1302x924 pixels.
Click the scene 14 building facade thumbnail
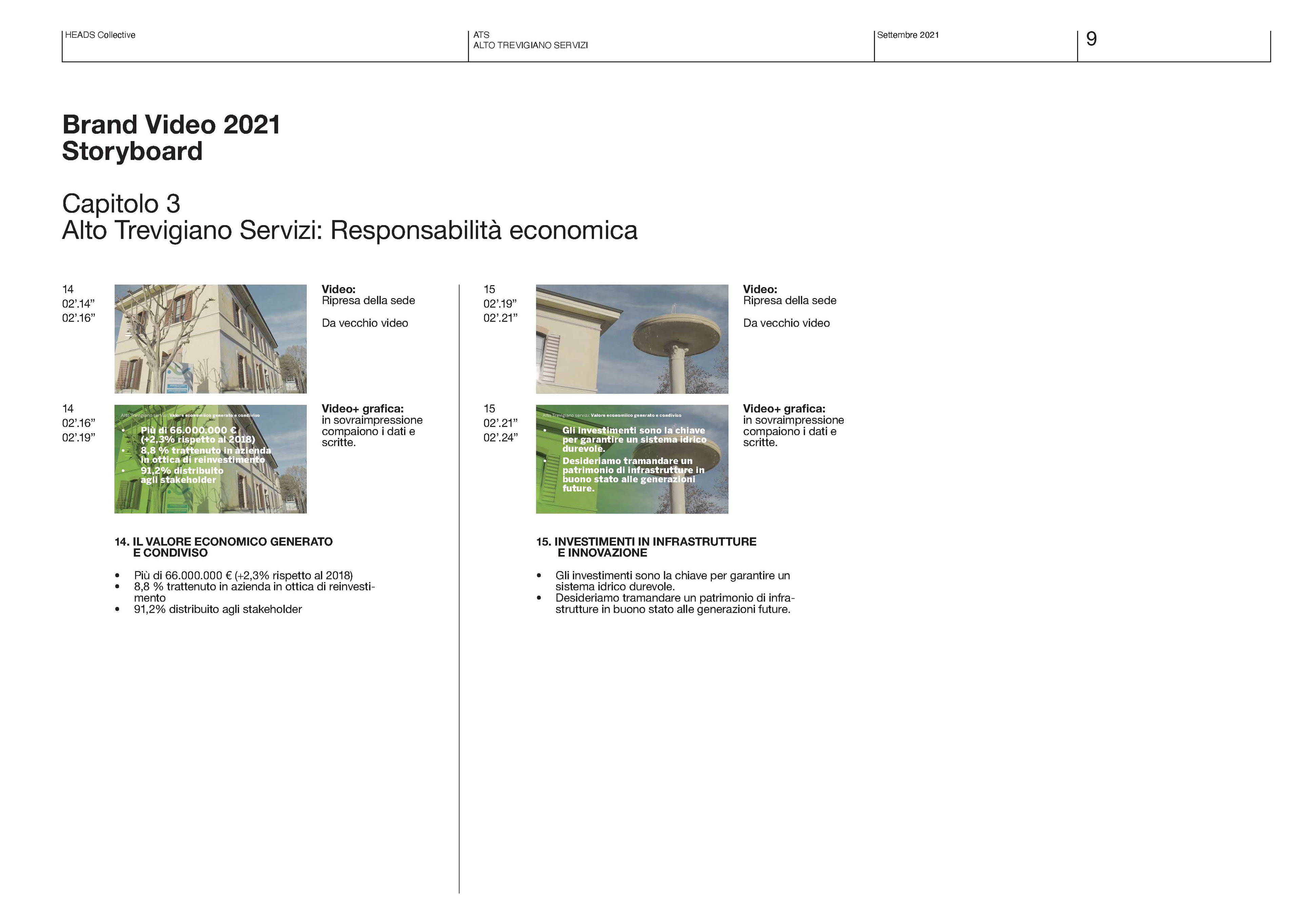tap(210, 339)
